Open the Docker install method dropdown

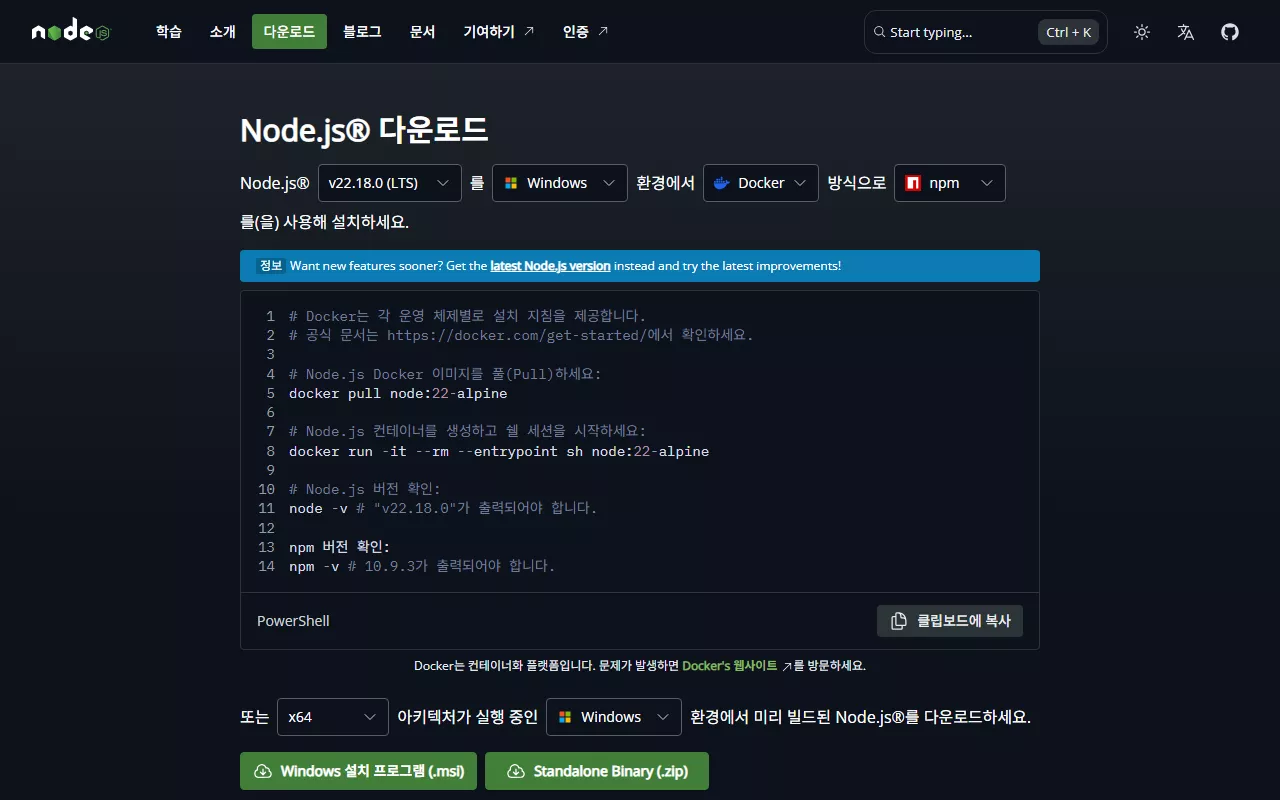[x=761, y=183]
